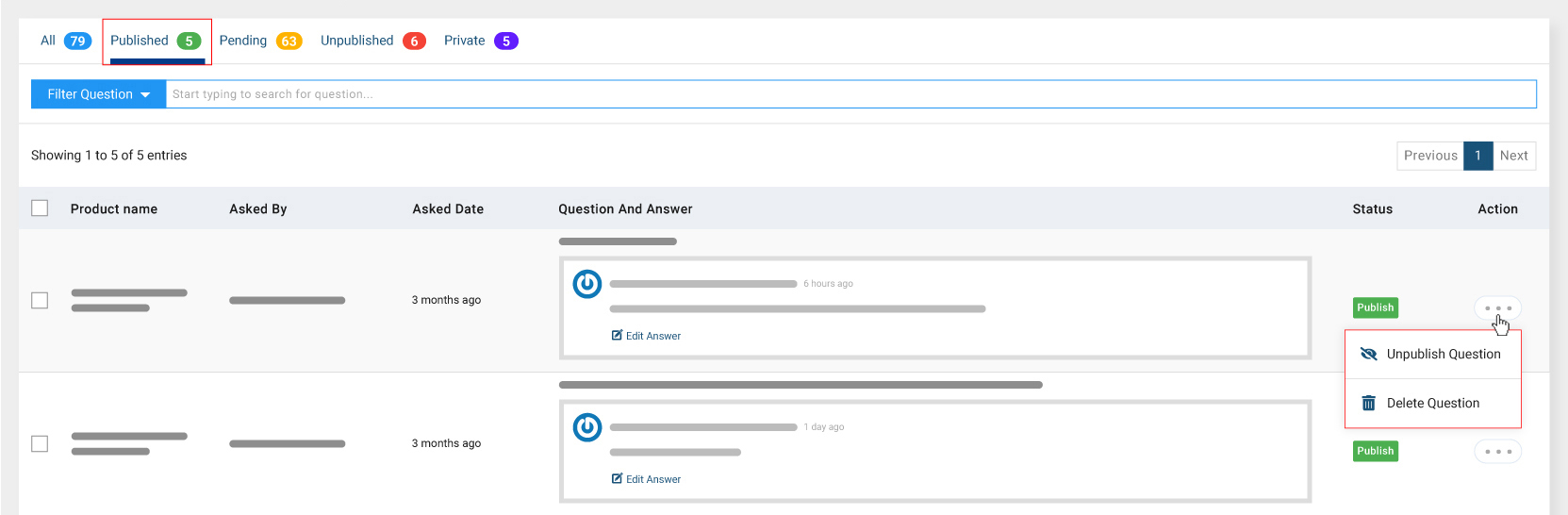The image size is (1568, 515).
Task: Click the 1 day ago timestamp
Action: pos(824,427)
